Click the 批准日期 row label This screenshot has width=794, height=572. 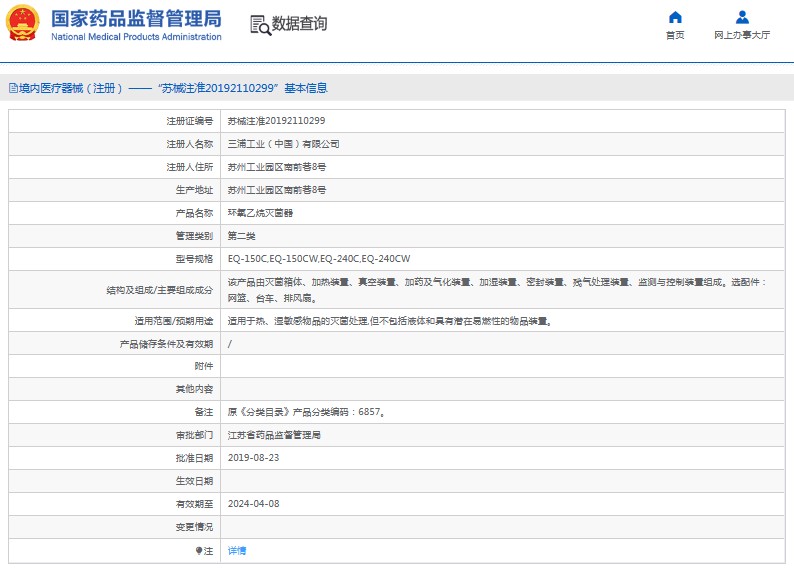pyautogui.click(x=194, y=458)
